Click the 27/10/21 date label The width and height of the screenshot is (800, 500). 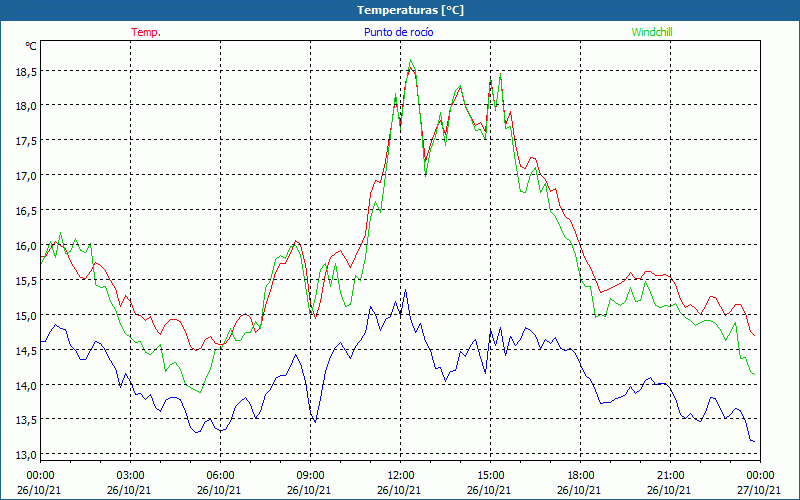pos(761,490)
